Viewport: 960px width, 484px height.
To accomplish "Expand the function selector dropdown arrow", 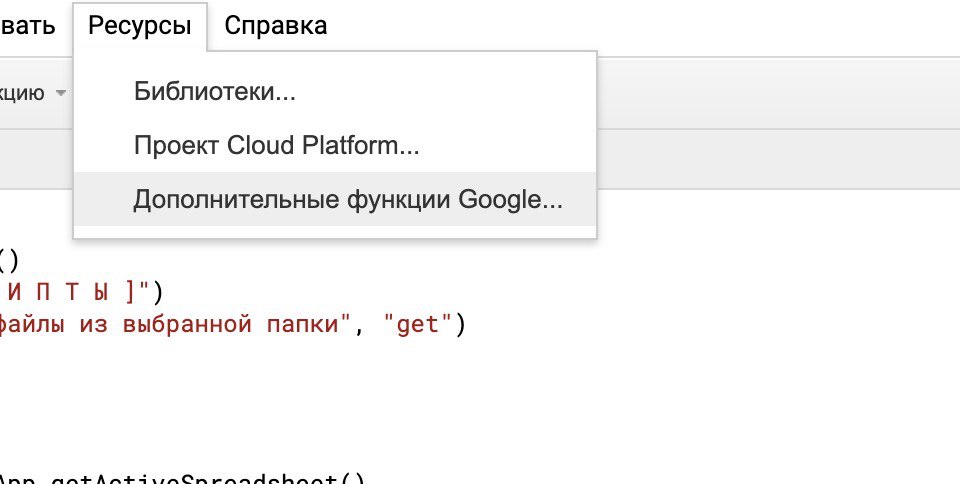I will pos(61,93).
